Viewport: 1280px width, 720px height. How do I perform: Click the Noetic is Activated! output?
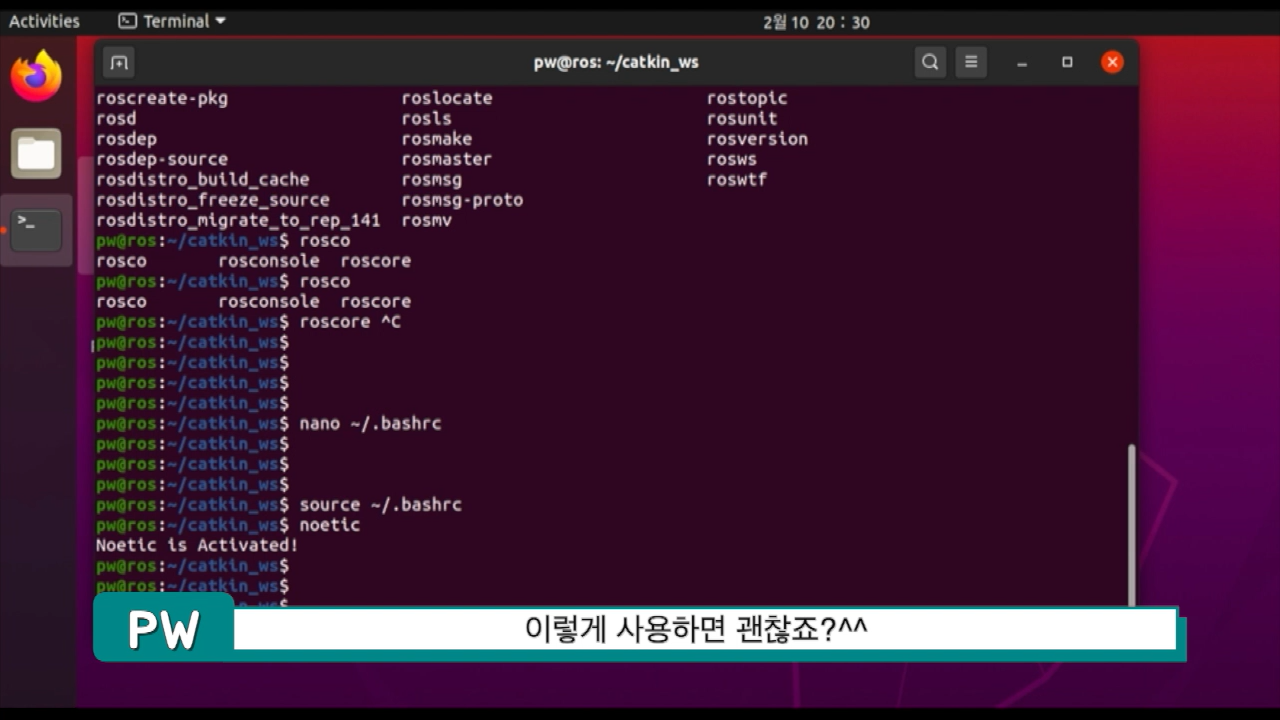pyautogui.click(x=197, y=546)
